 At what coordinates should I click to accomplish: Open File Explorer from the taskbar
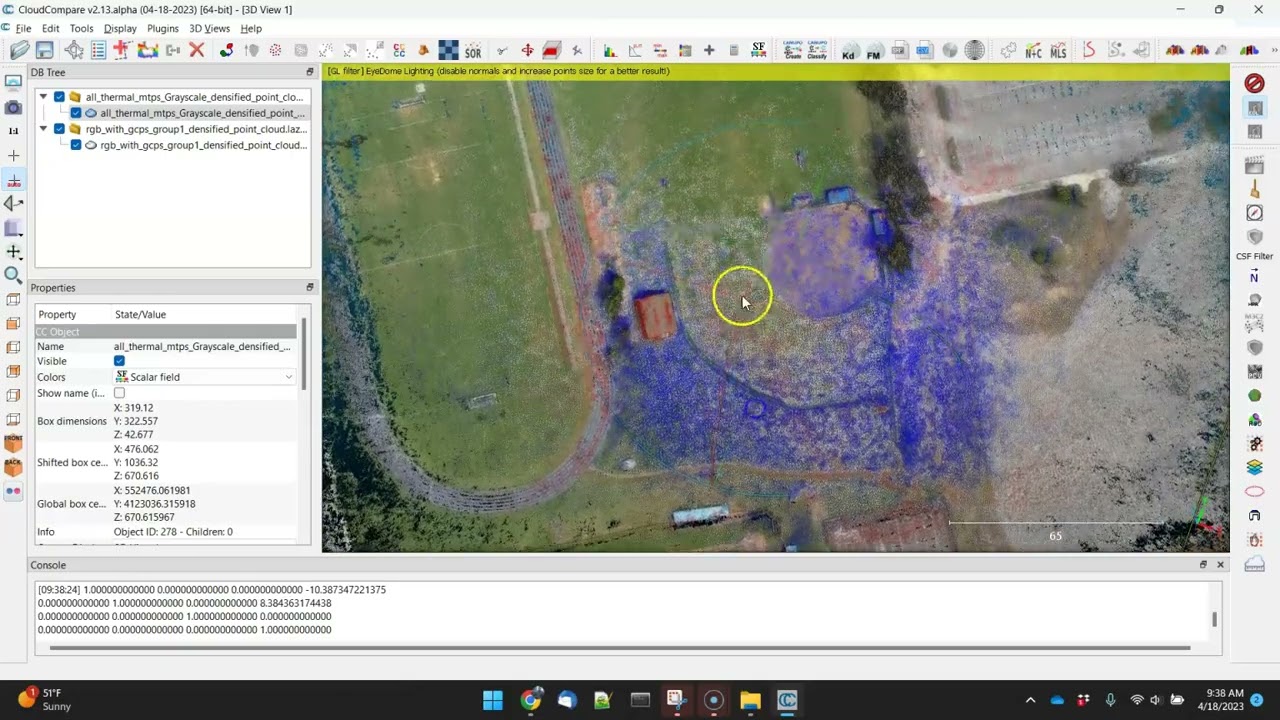pyautogui.click(x=750, y=700)
